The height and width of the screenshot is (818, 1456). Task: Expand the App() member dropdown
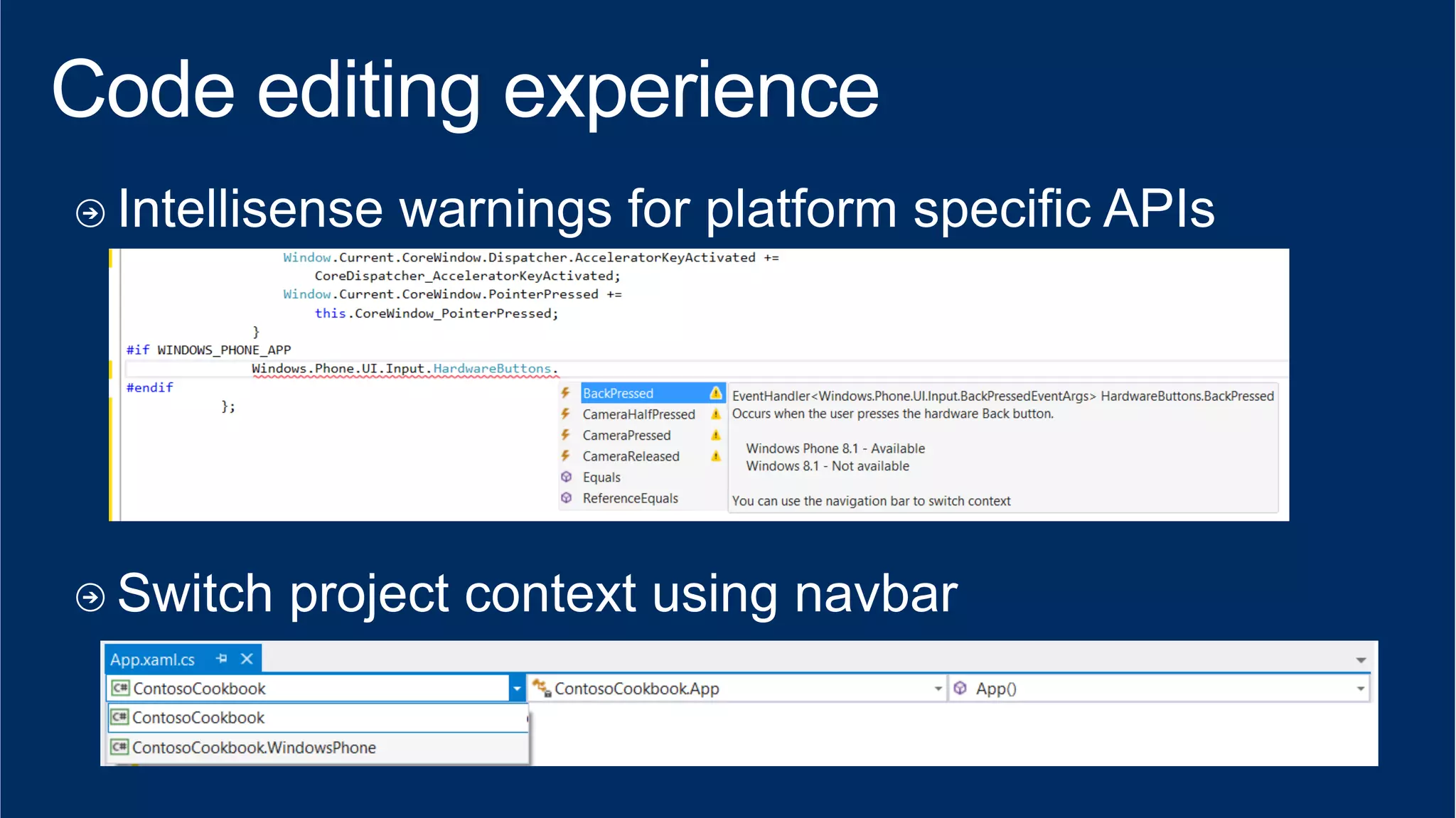tap(1360, 688)
